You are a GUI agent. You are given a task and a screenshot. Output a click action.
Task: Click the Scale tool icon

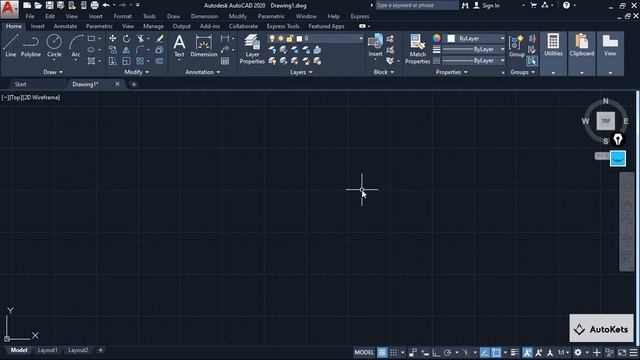[x=127, y=61]
